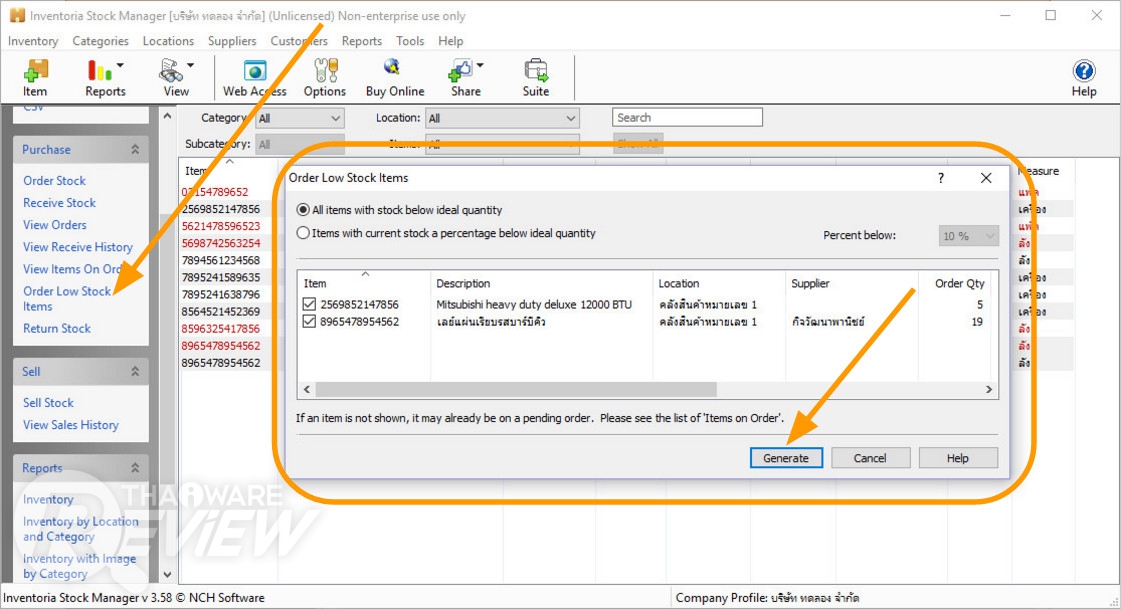Screen dimensions: 1121x609
Task: Click the sidebar scroll down arrow
Action: 167,574
